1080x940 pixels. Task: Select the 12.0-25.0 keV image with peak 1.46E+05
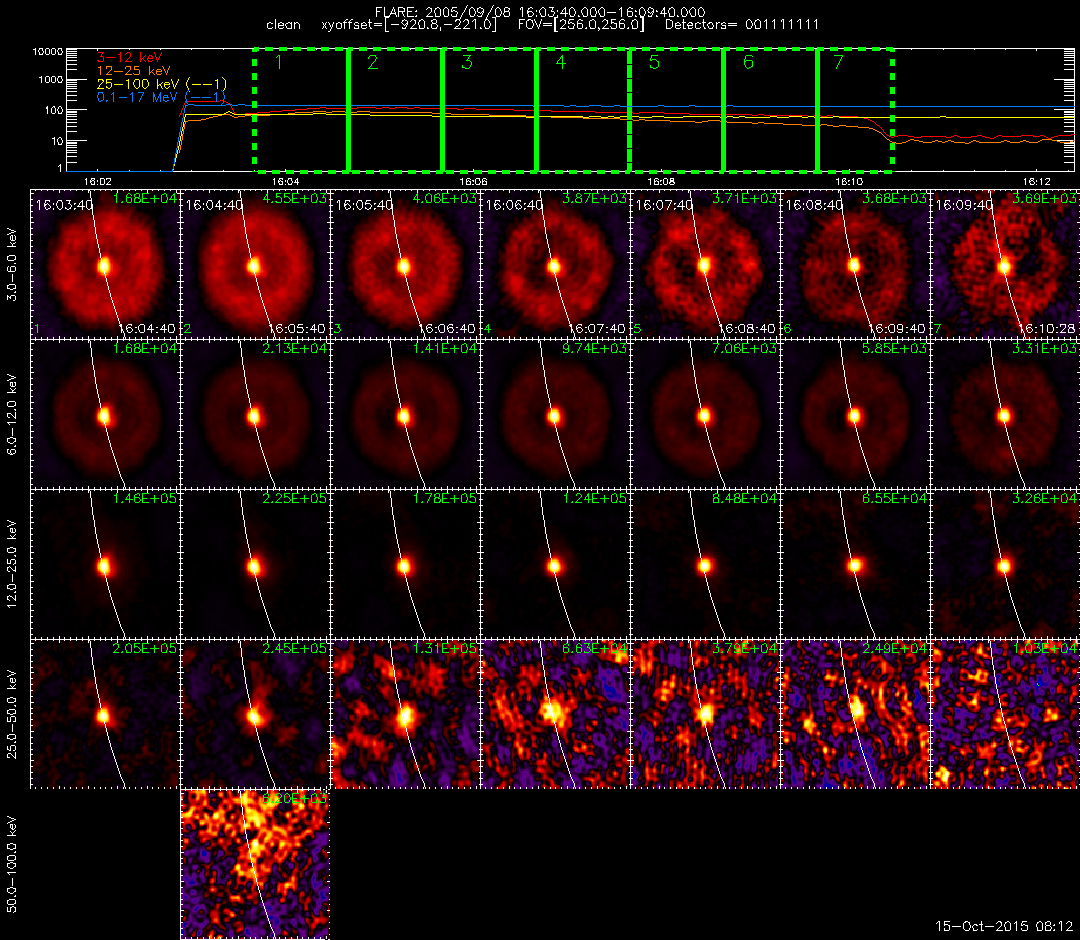[105, 565]
